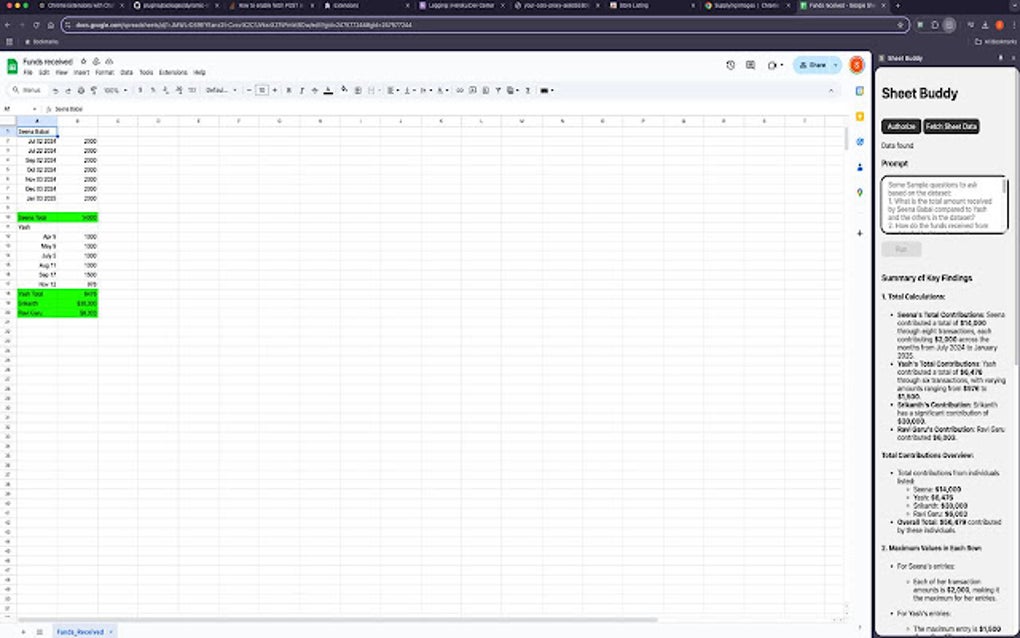Click the Undo icon in the toolbar
The height and width of the screenshot is (638, 1020).
pos(55,90)
